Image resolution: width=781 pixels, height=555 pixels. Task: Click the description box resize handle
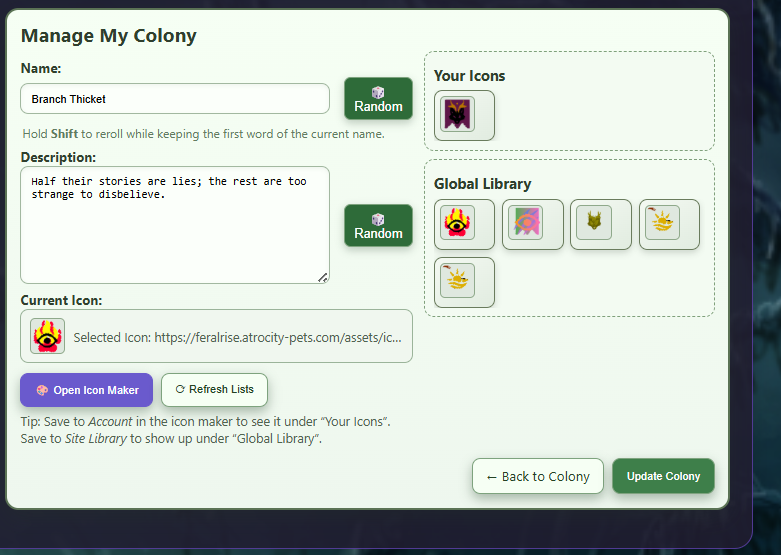323,277
